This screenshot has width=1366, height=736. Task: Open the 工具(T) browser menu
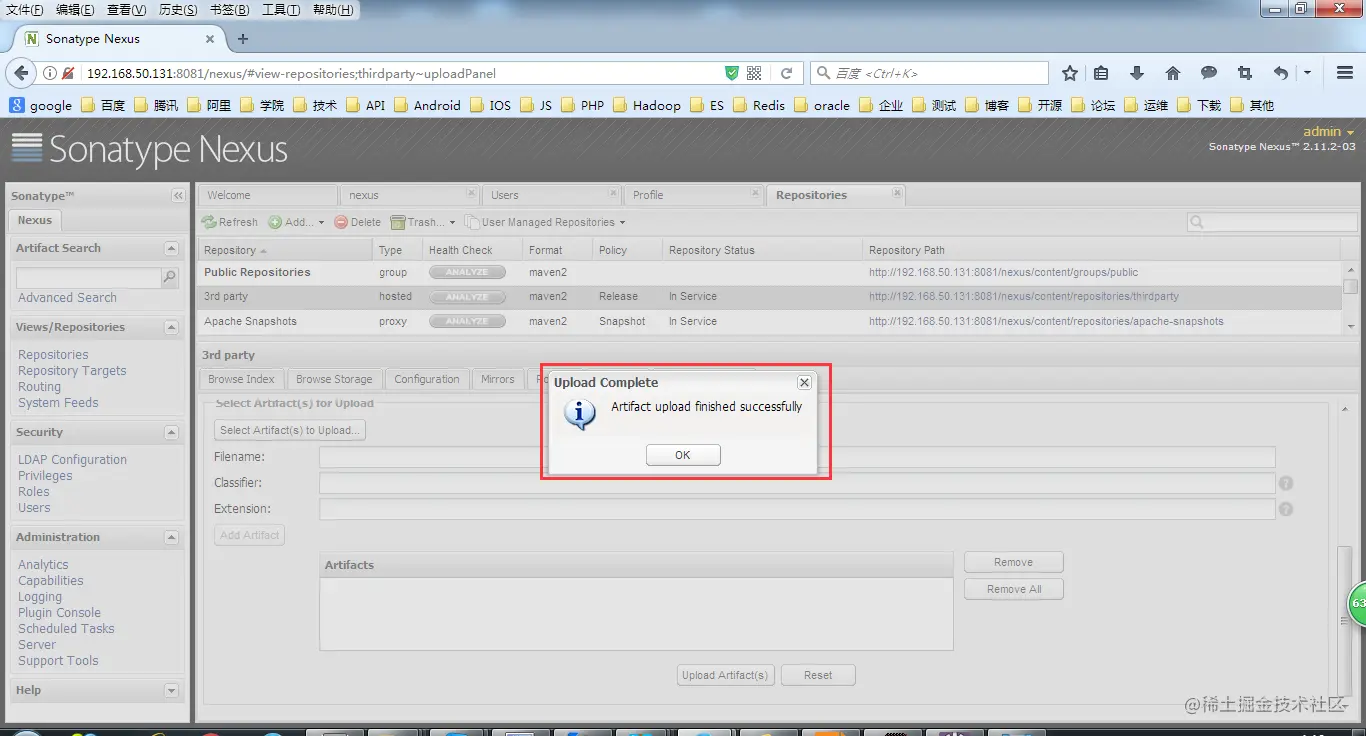[281, 10]
